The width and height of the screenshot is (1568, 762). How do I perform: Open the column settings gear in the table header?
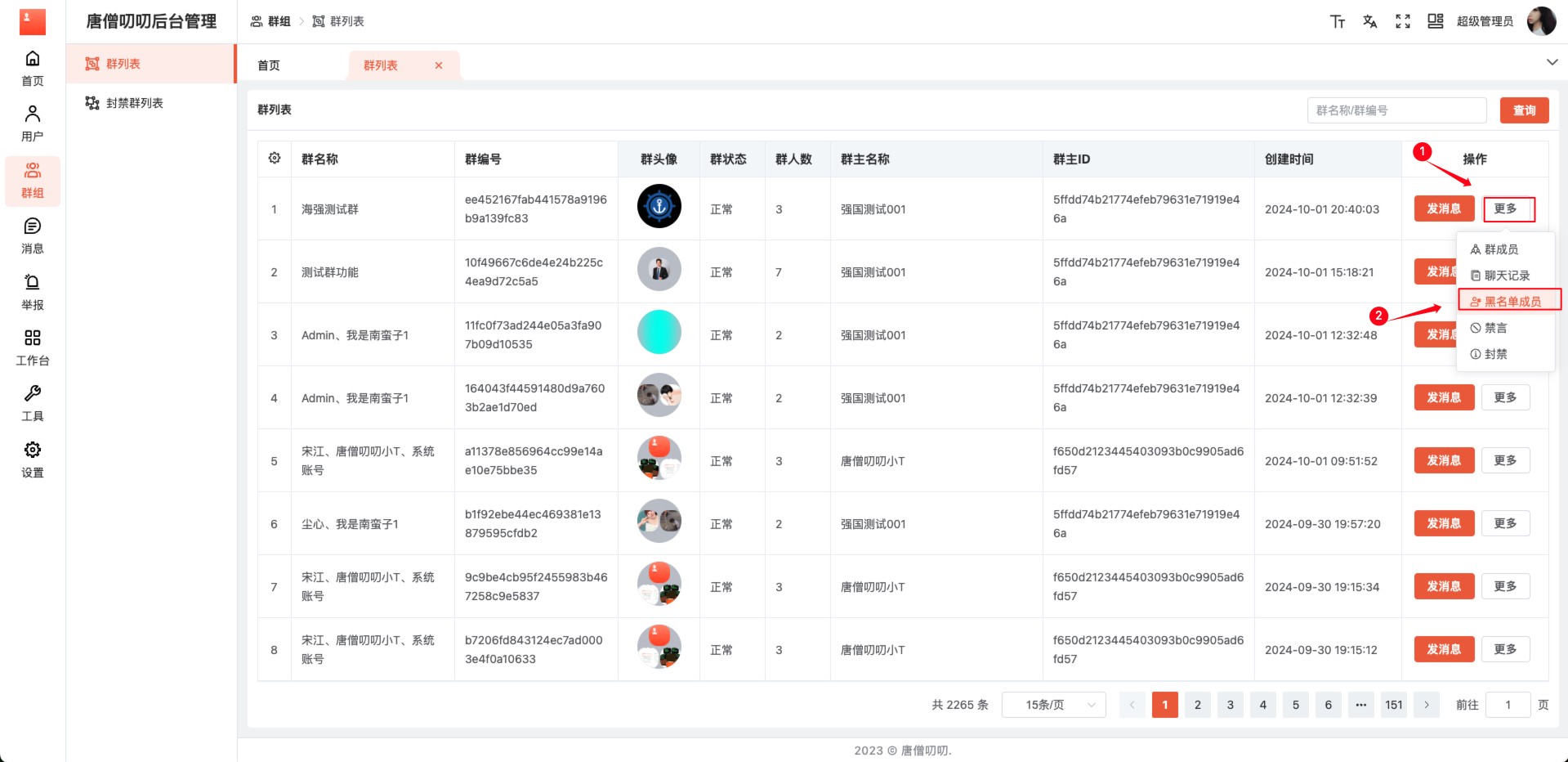(275, 158)
